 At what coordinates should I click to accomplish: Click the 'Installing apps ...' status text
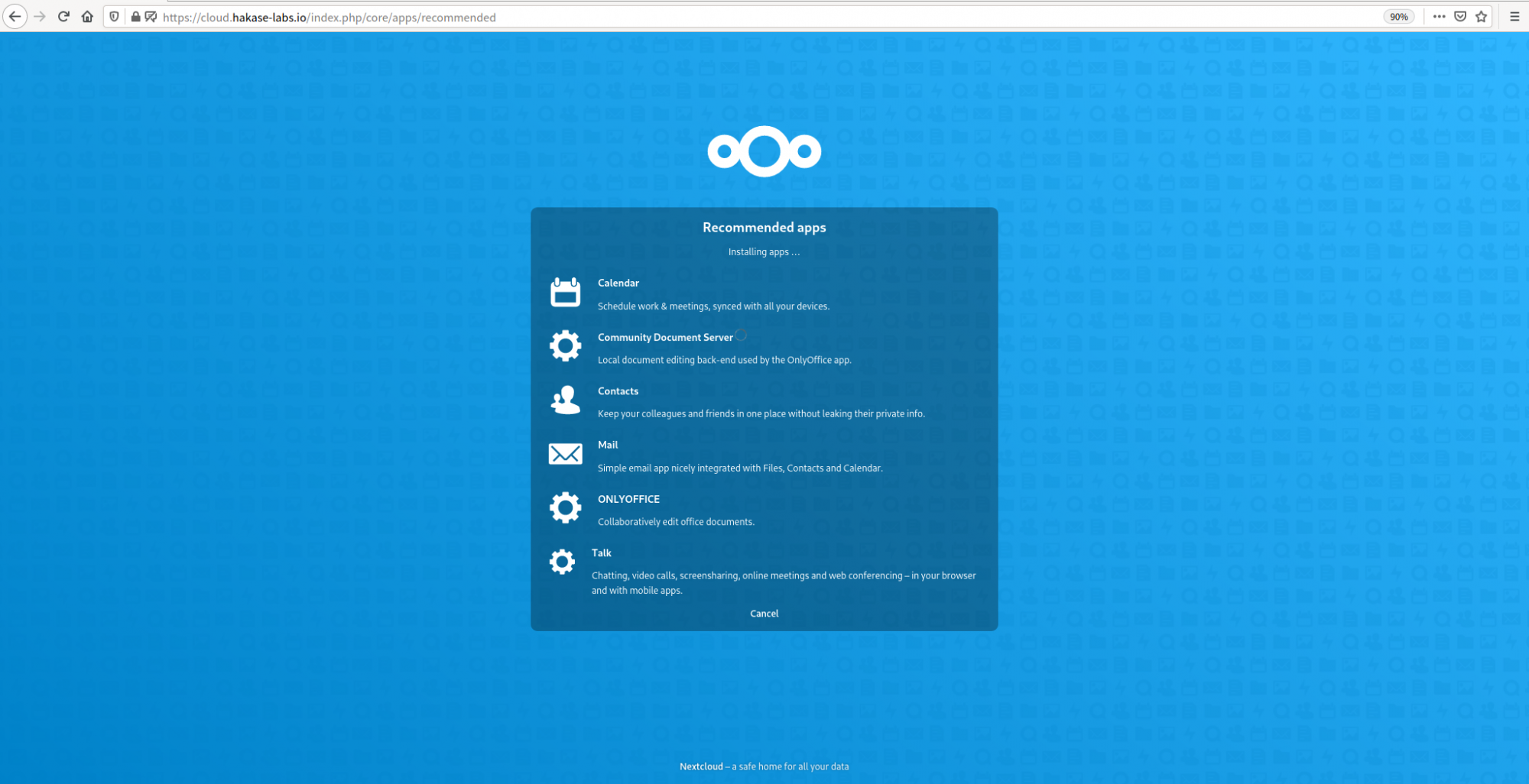764,252
